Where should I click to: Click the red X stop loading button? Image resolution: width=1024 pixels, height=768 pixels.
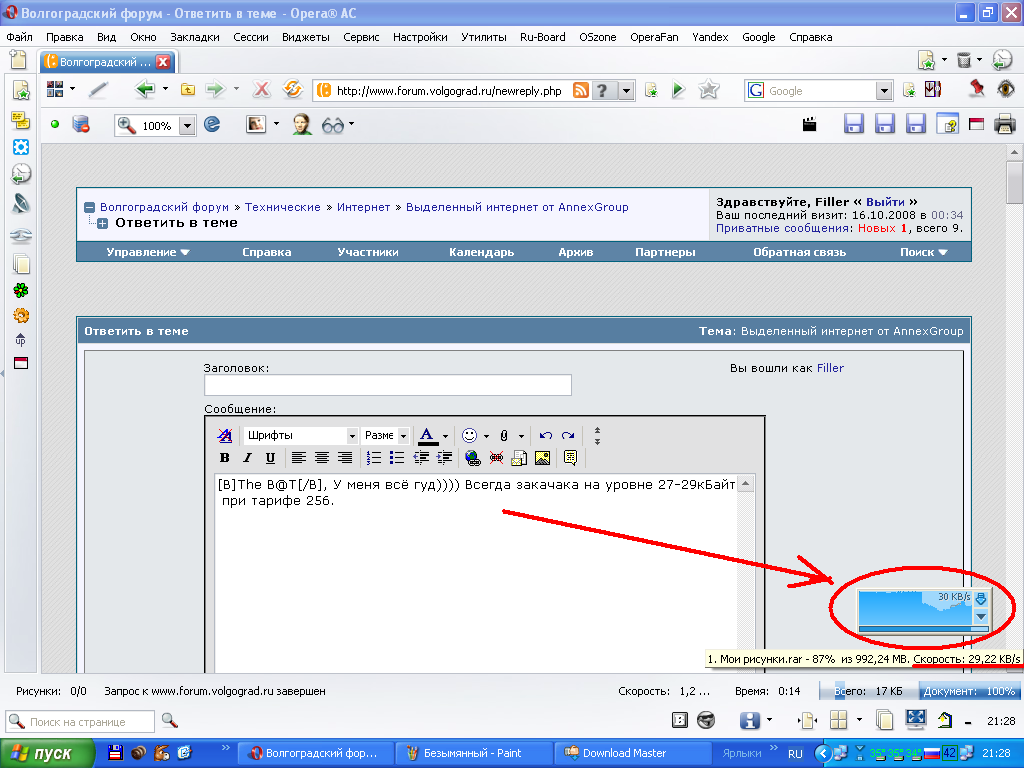tap(262, 90)
